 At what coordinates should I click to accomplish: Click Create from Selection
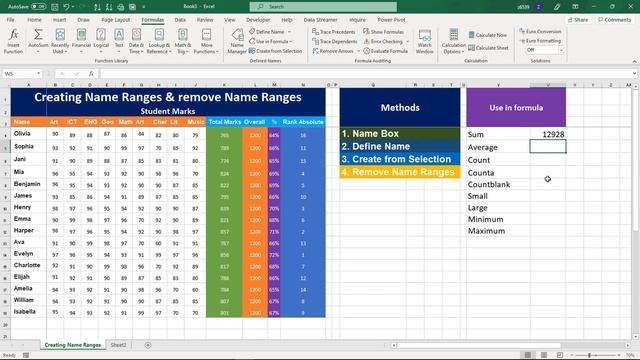(276, 51)
